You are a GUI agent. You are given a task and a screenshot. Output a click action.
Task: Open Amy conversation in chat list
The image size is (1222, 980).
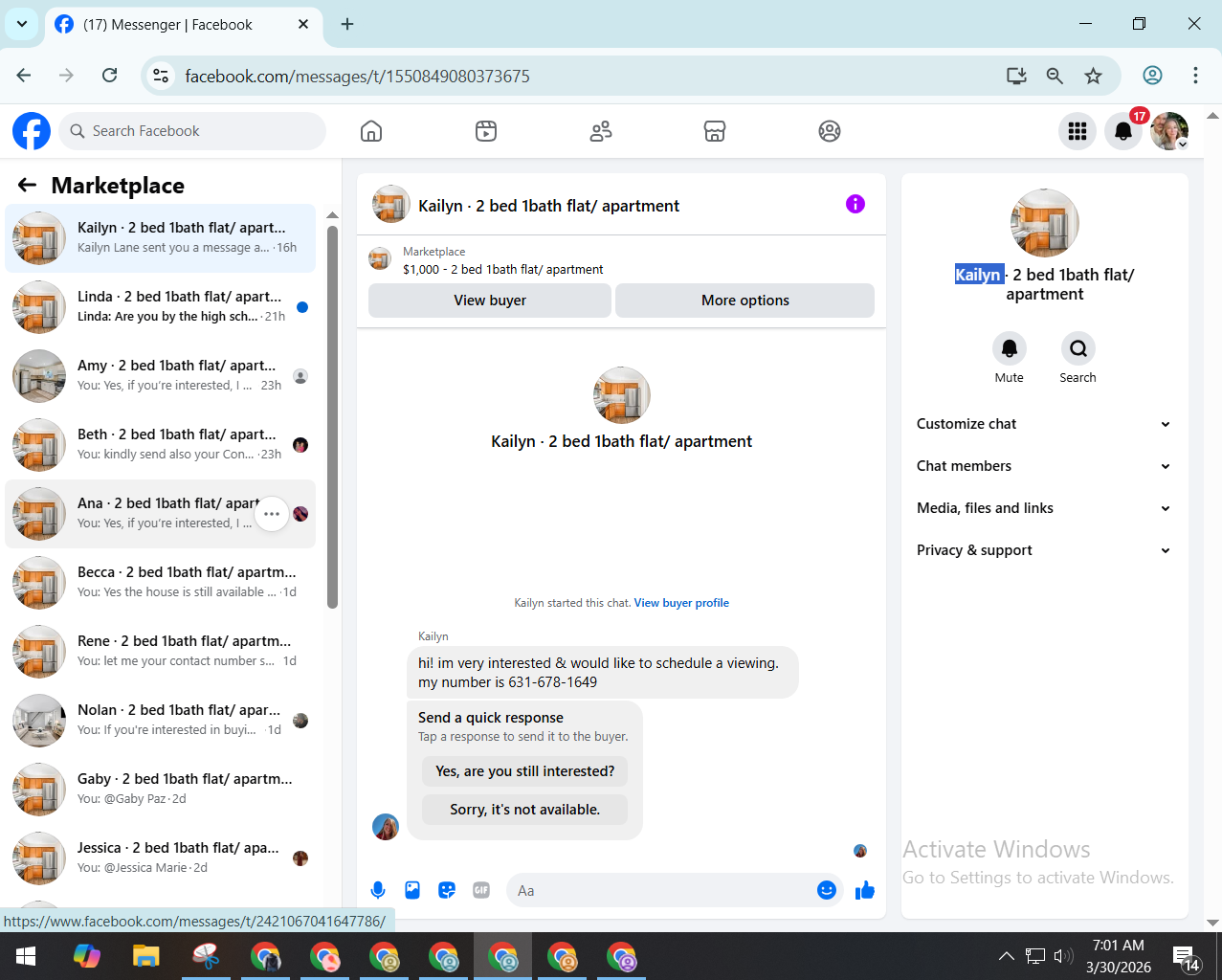pyautogui.click(x=160, y=376)
